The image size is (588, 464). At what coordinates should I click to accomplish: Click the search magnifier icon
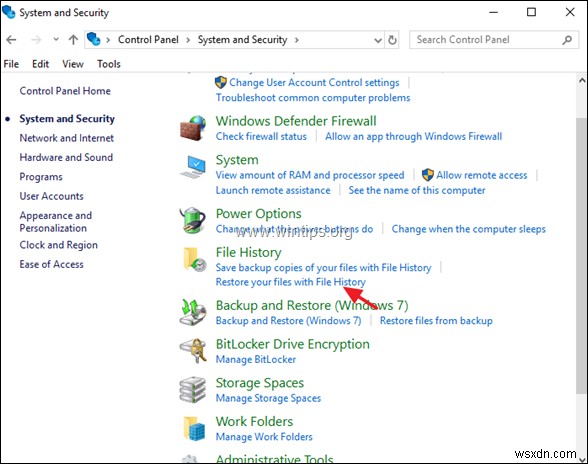pyautogui.click(x=567, y=40)
